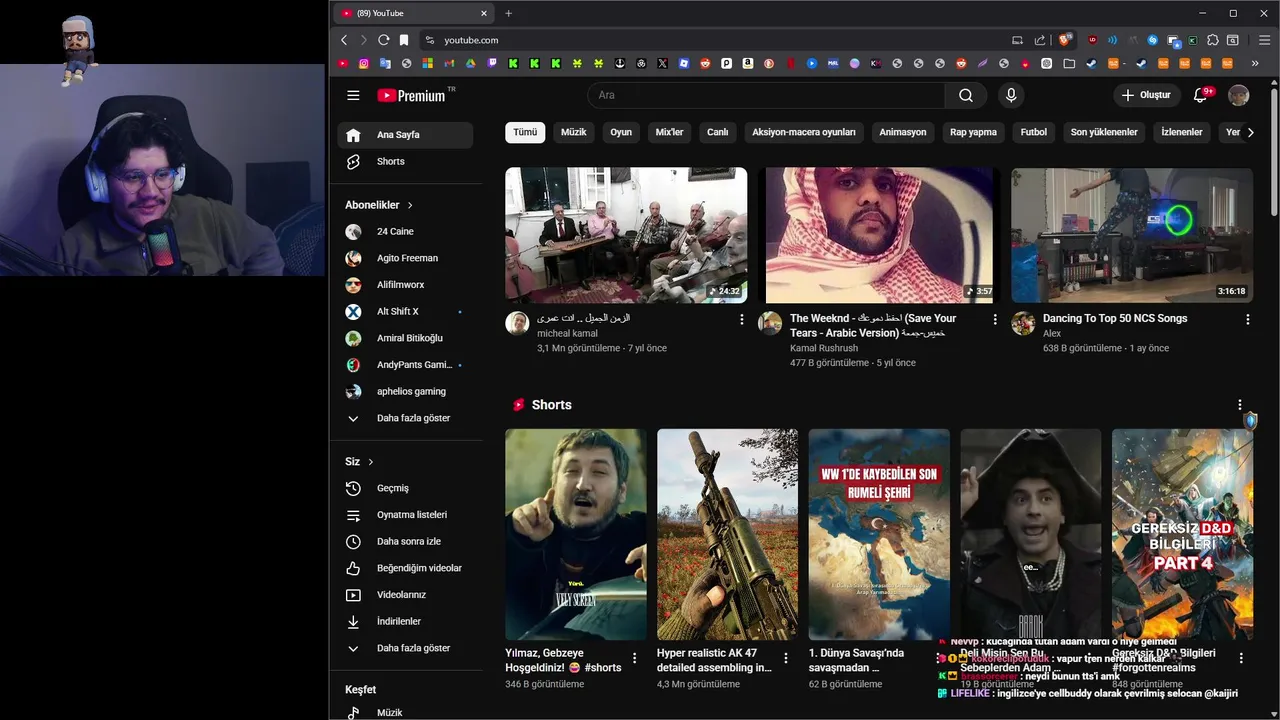Start voice search with microphone icon
Image resolution: width=1280 pixels, height=720 pixels.
click(x=1011, y=95)
